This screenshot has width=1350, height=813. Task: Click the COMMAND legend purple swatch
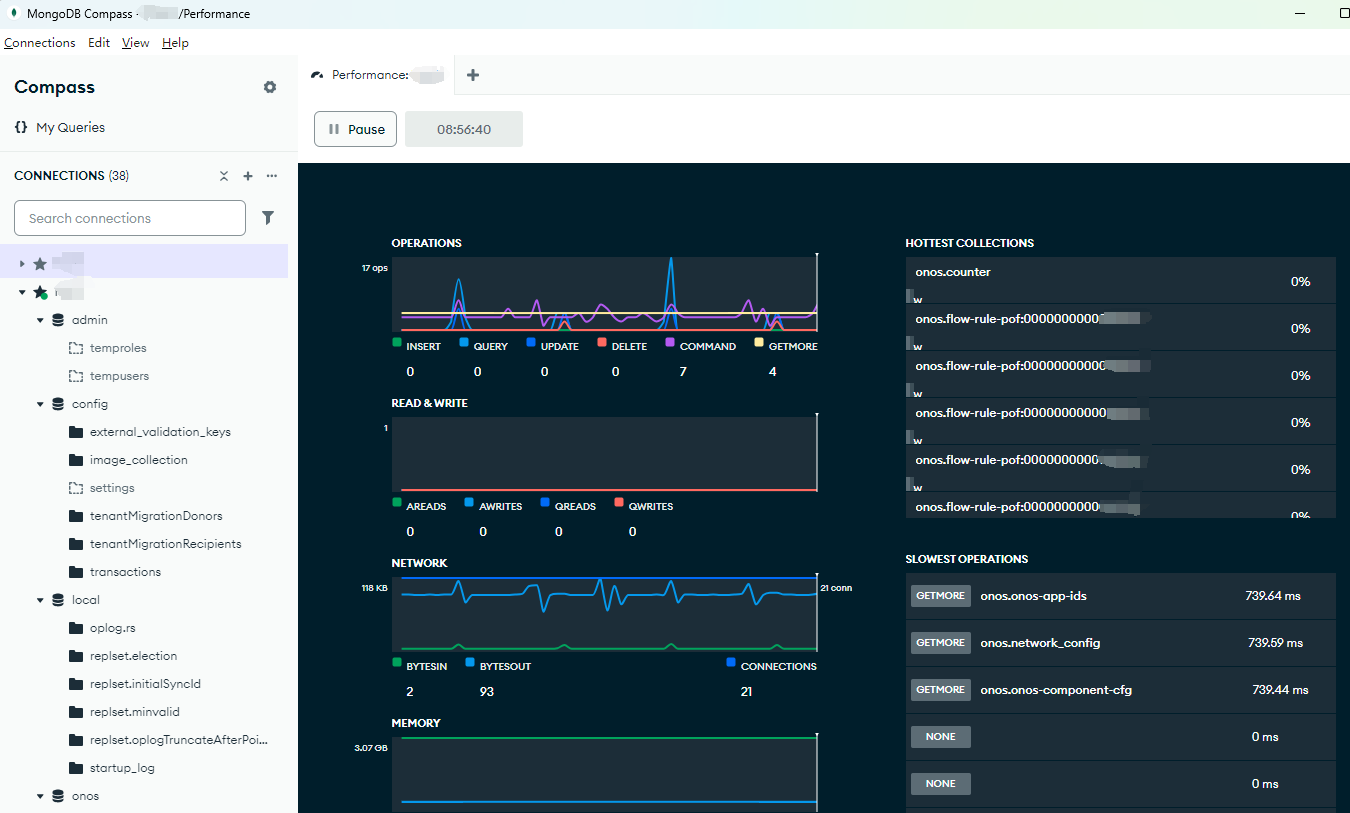671,342
